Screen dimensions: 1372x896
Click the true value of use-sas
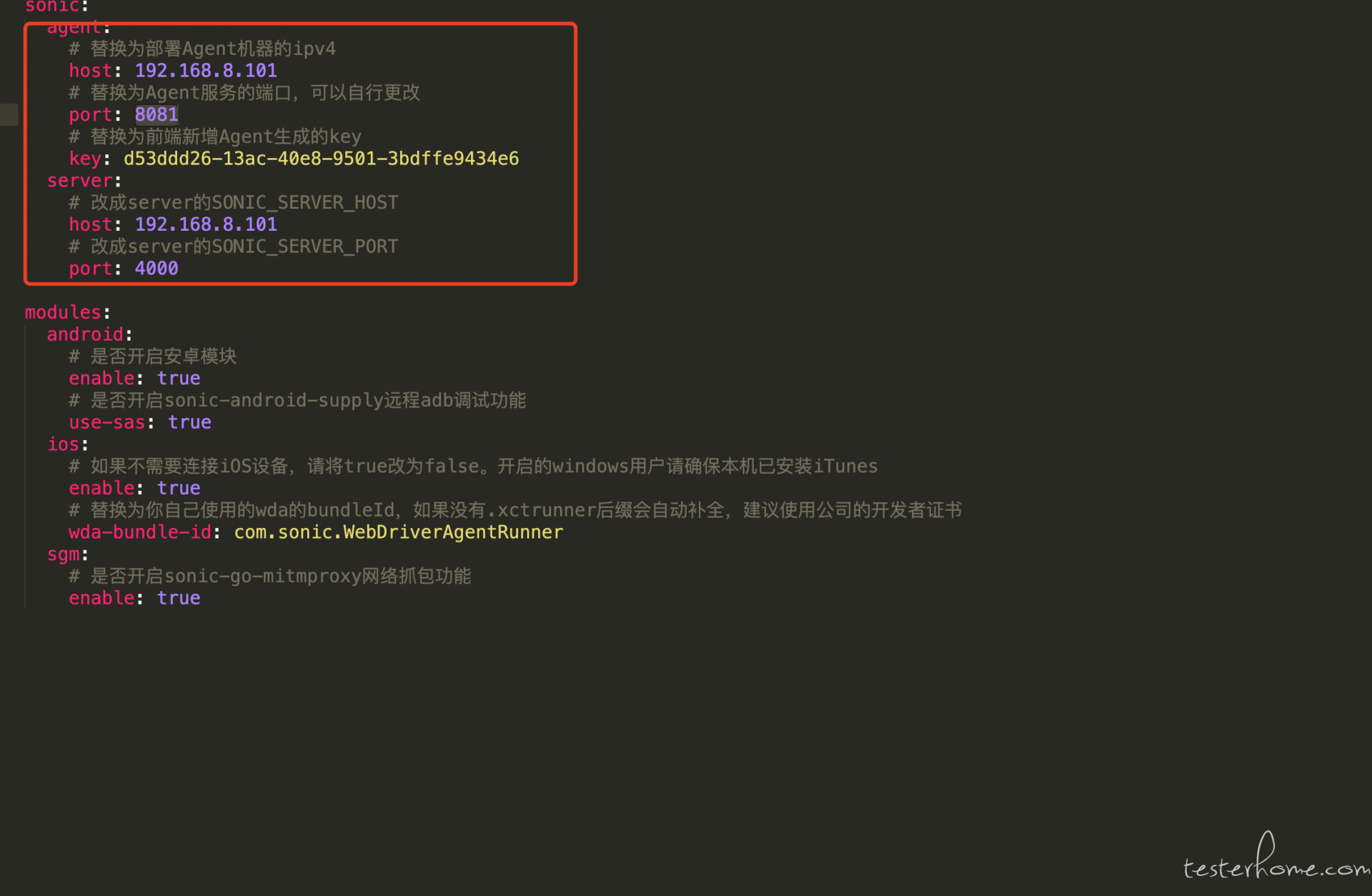click(189, 422)
